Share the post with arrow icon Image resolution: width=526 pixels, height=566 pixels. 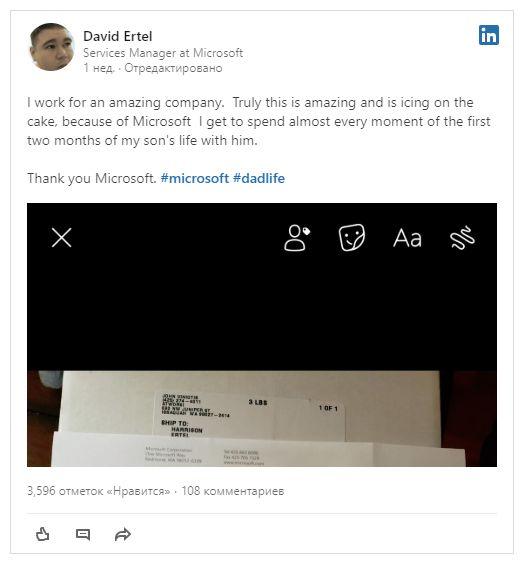[123, 535]
